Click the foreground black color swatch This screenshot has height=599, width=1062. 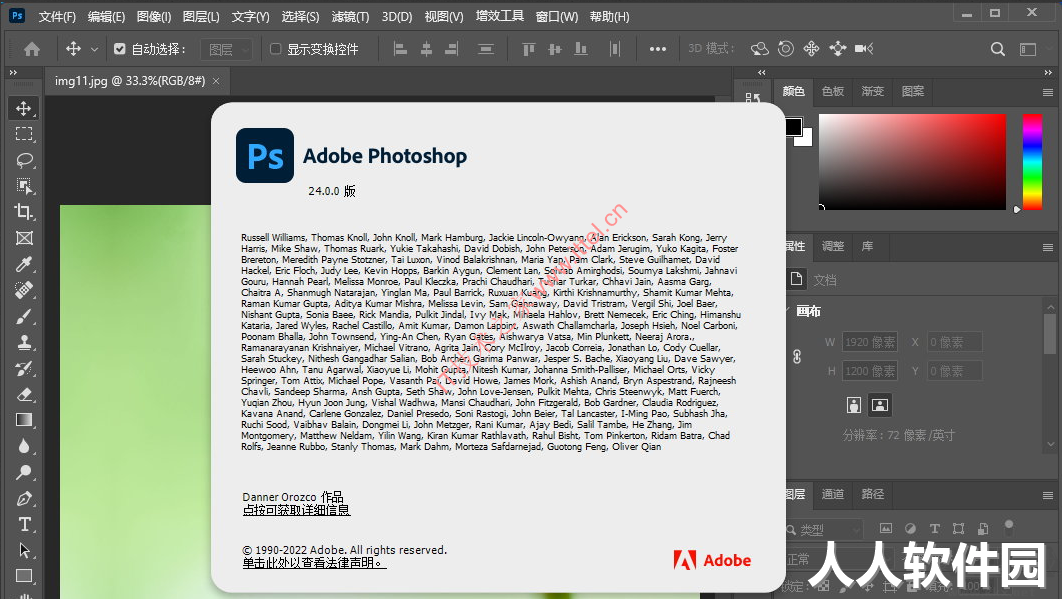pyautogui.click(x=793, y=127)
